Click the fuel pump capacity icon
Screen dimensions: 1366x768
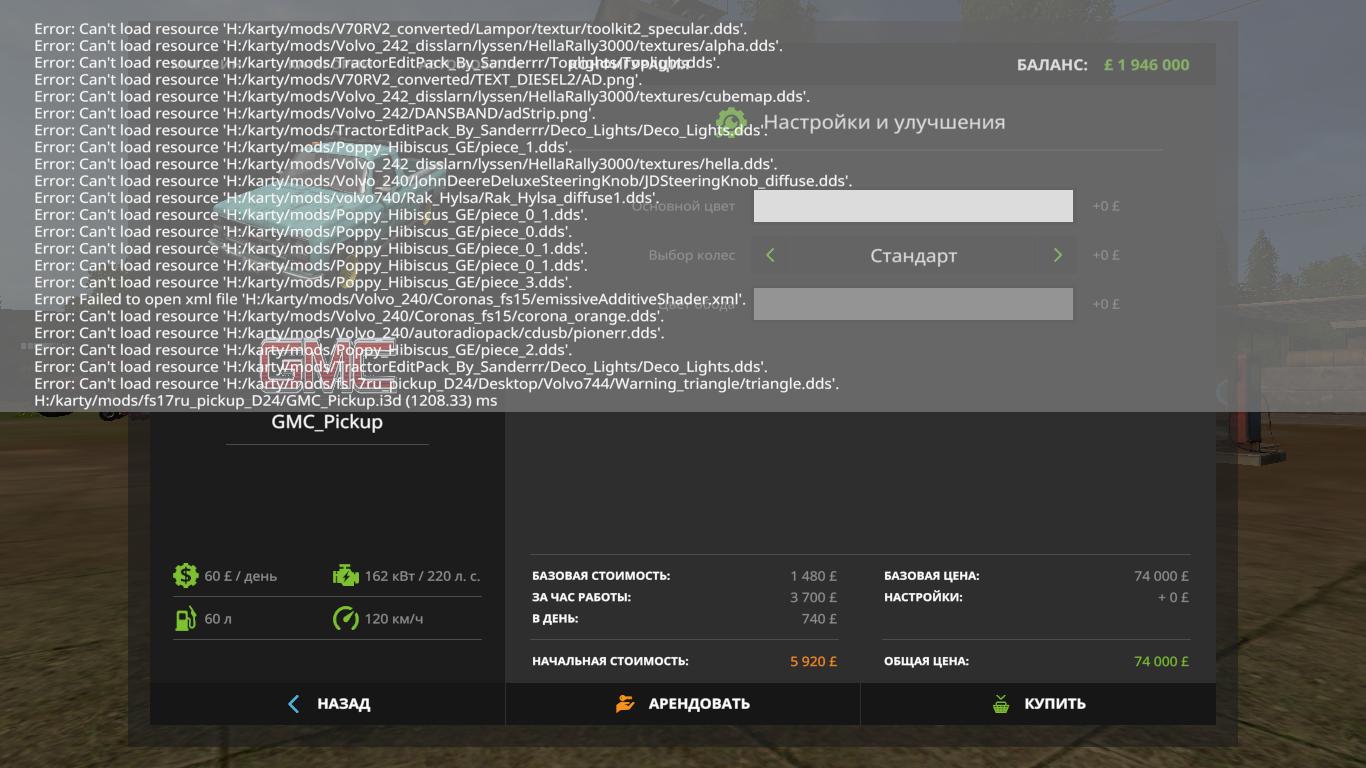click(185, 619)
